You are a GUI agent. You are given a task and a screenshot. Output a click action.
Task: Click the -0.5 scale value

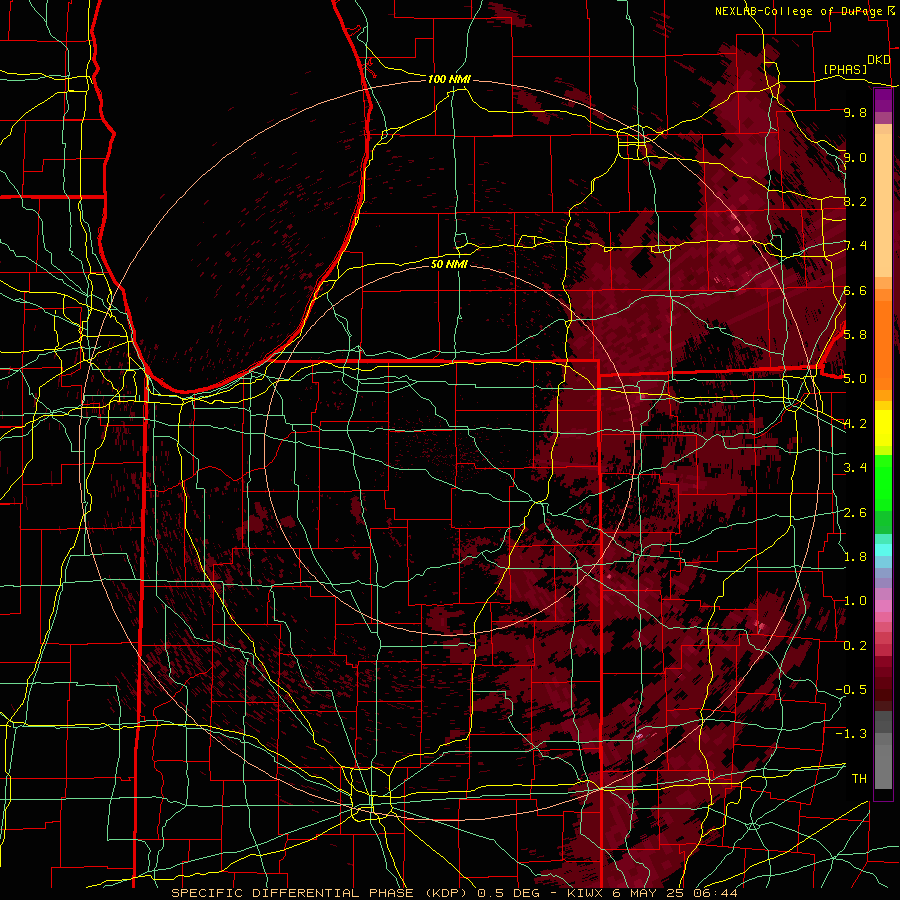tap(852, 690)
